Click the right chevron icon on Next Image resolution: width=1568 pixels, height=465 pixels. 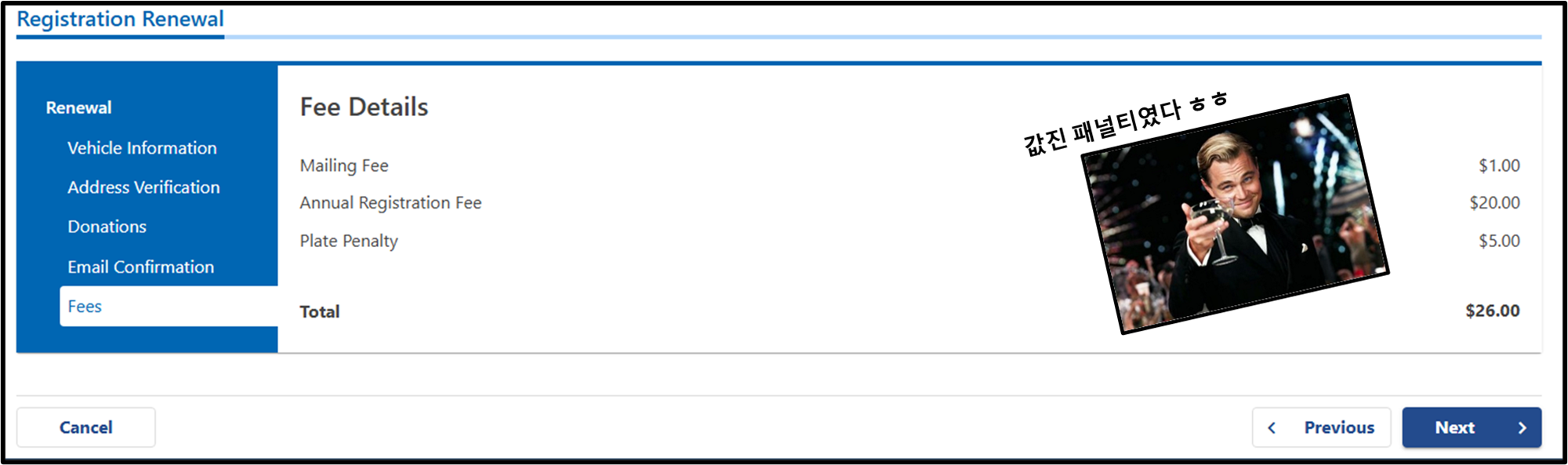click(x=1522, y=427)
